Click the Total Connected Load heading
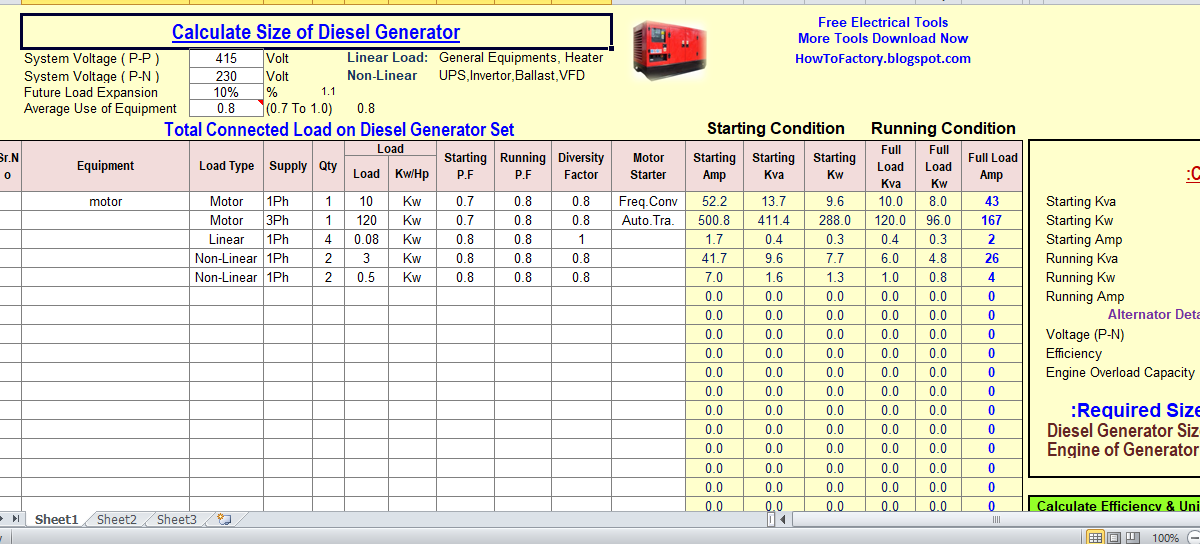Viewport: 1200px width, 544px height. point(339,129)
